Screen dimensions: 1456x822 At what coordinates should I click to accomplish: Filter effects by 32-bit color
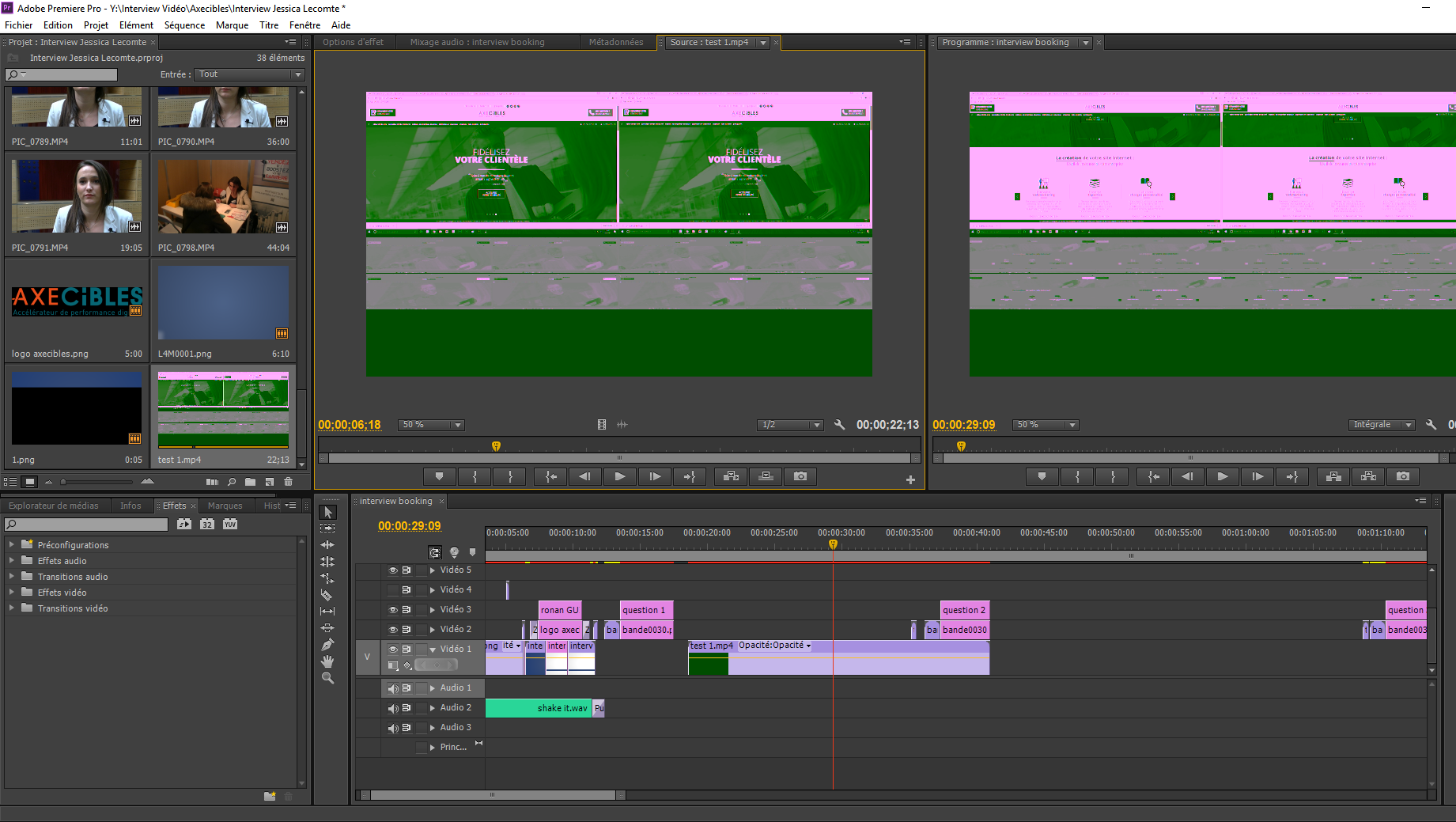click(207, 524)
